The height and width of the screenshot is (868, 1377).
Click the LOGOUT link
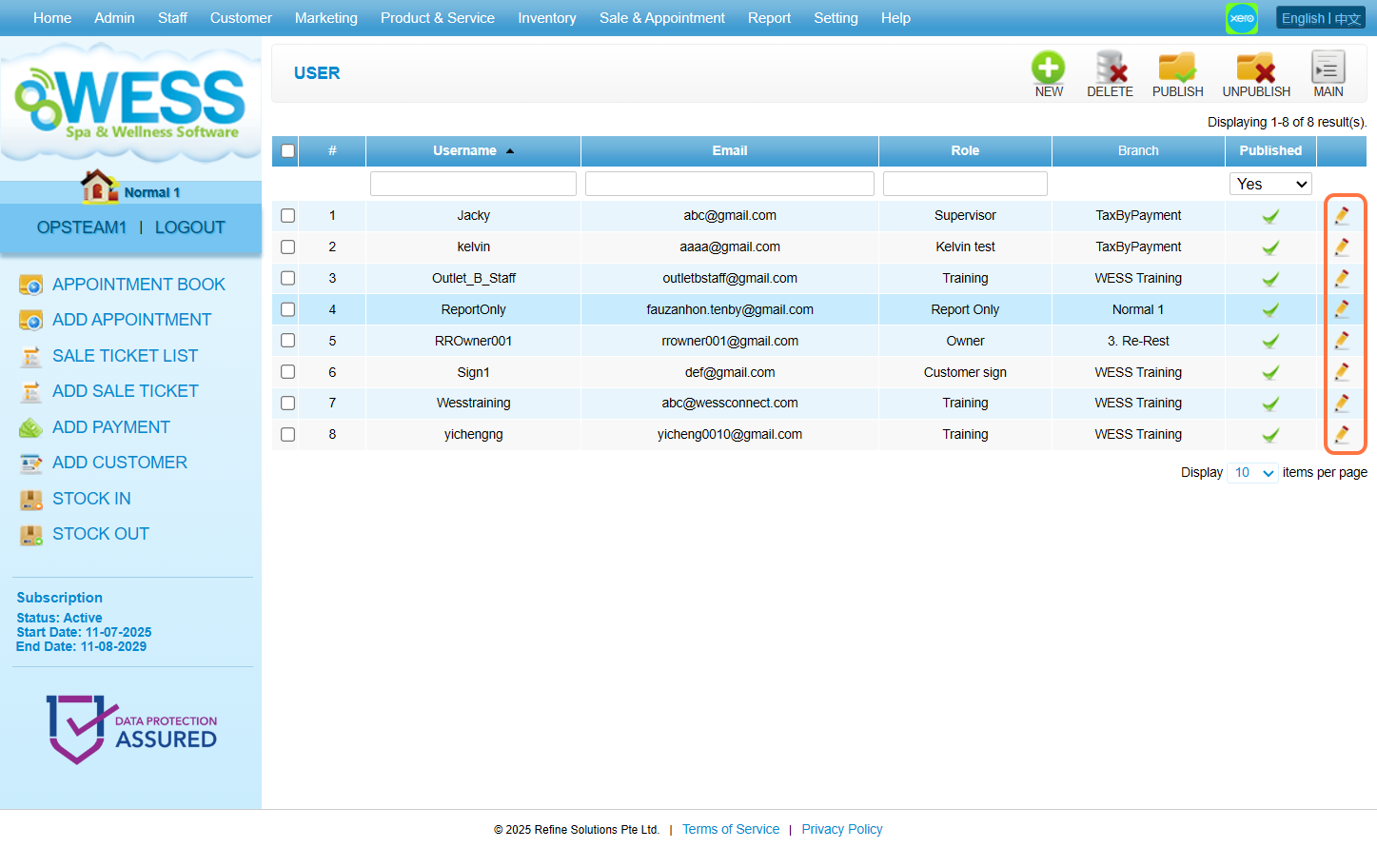(x=189, y=227)
